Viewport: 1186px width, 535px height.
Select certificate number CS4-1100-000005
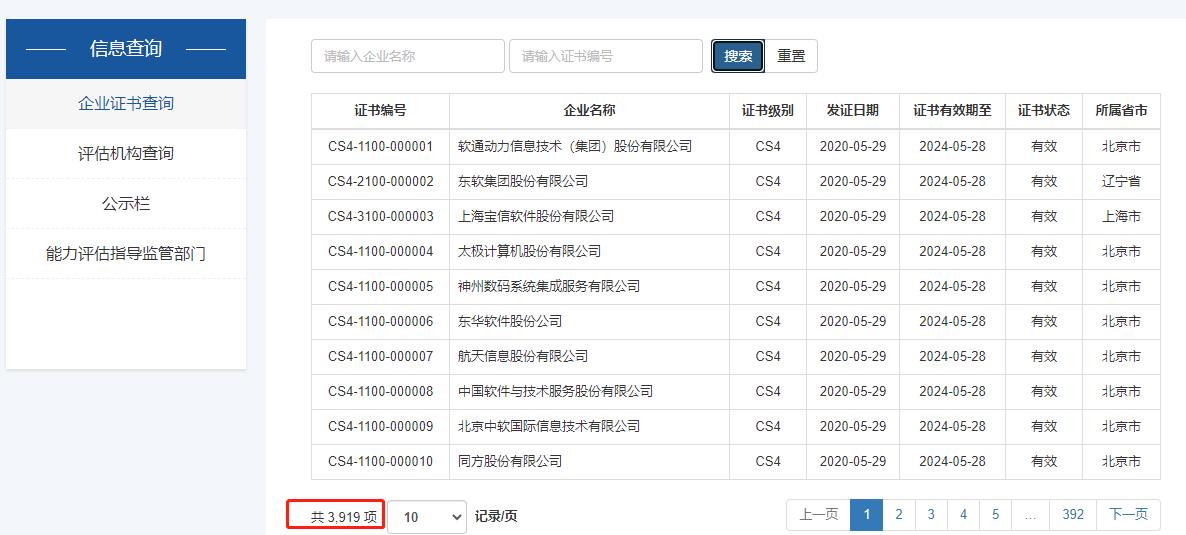[380, 286]
